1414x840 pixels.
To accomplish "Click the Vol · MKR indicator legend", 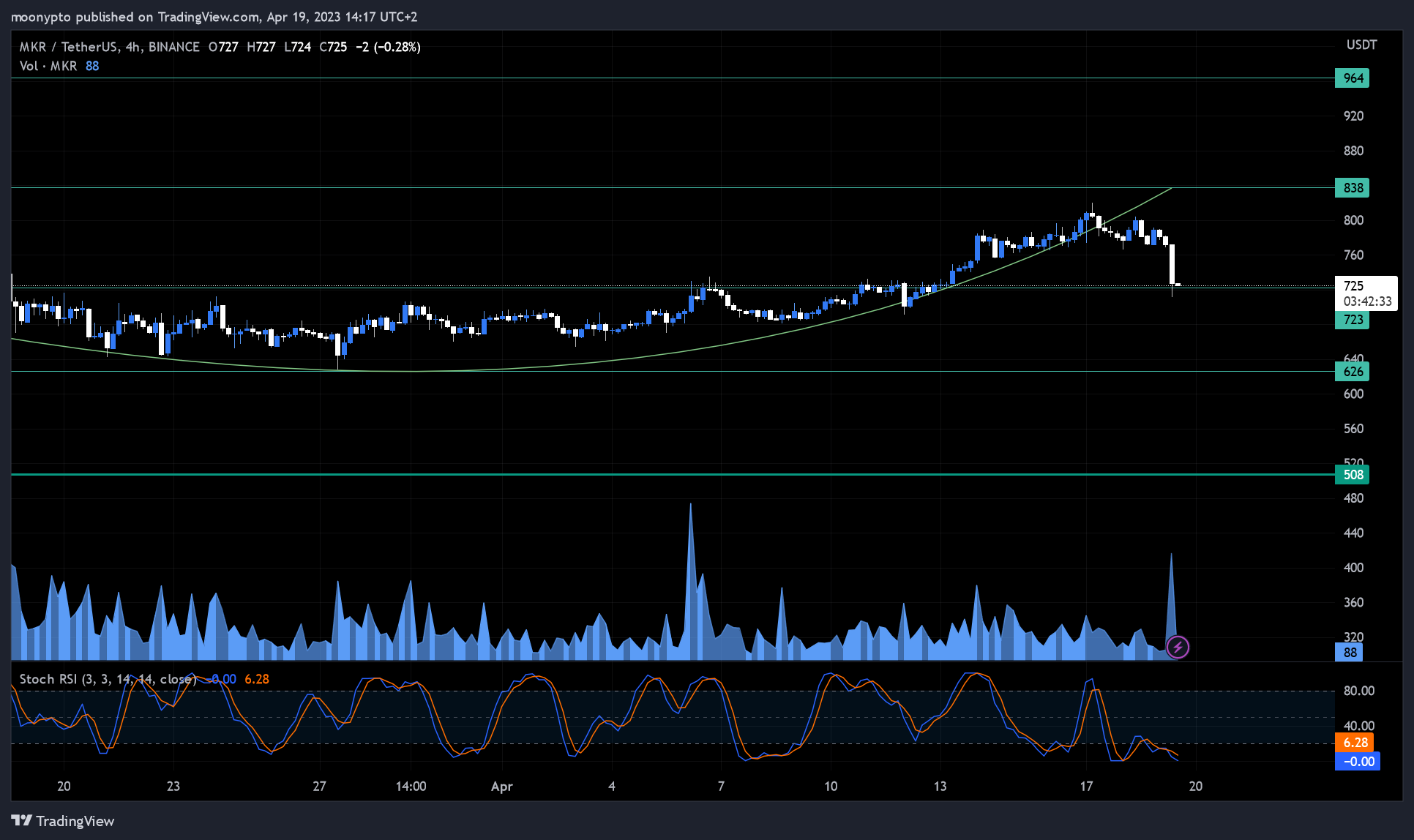I will pyautogui.click(x=48, y=66).
